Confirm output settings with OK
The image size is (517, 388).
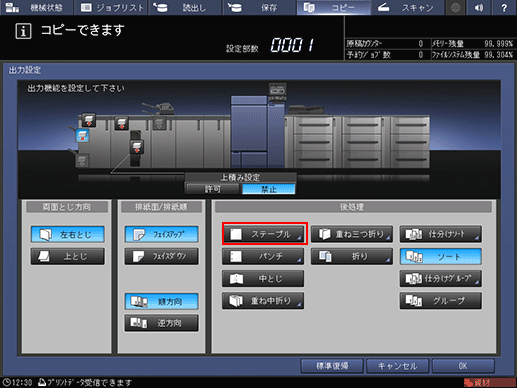463,366
